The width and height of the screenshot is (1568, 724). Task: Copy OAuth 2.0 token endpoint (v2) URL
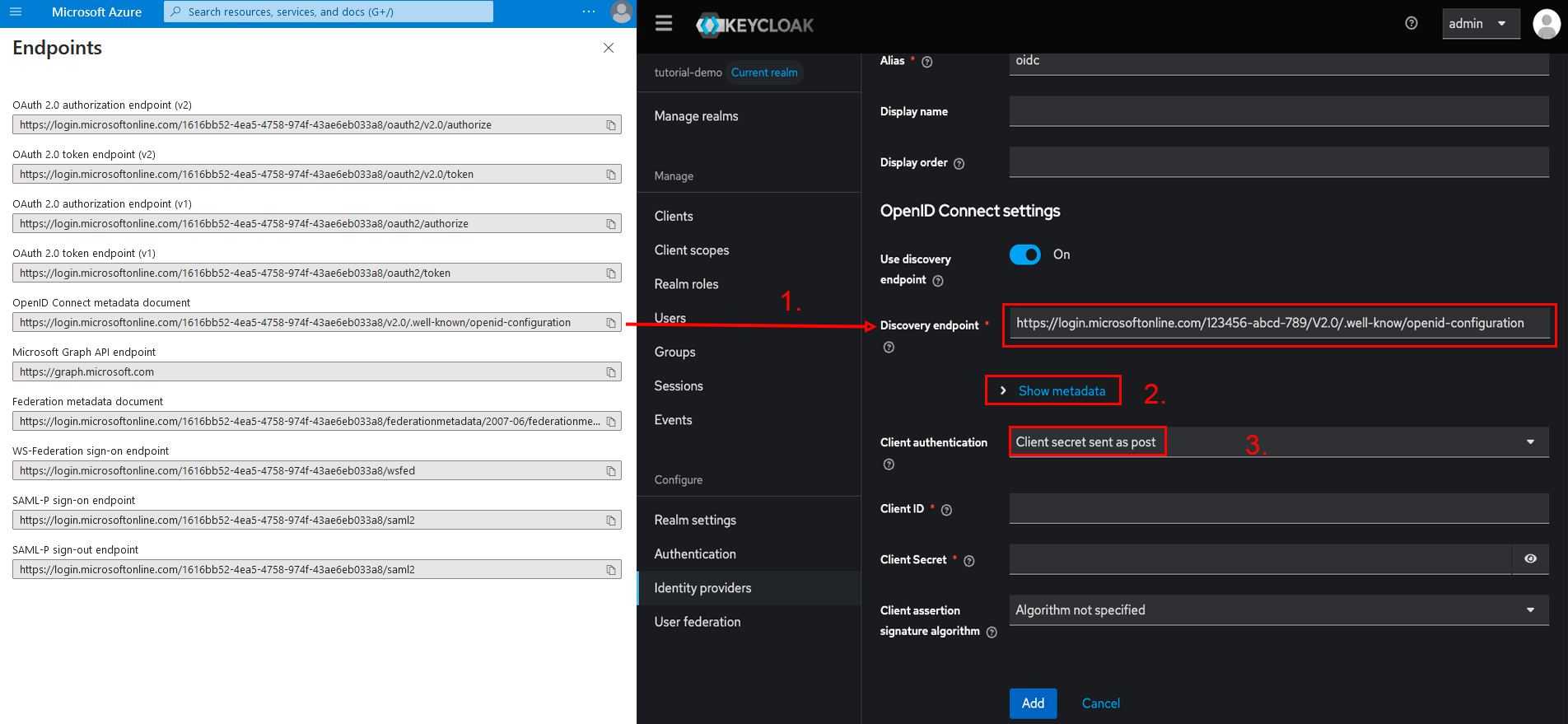click(611, 175)
